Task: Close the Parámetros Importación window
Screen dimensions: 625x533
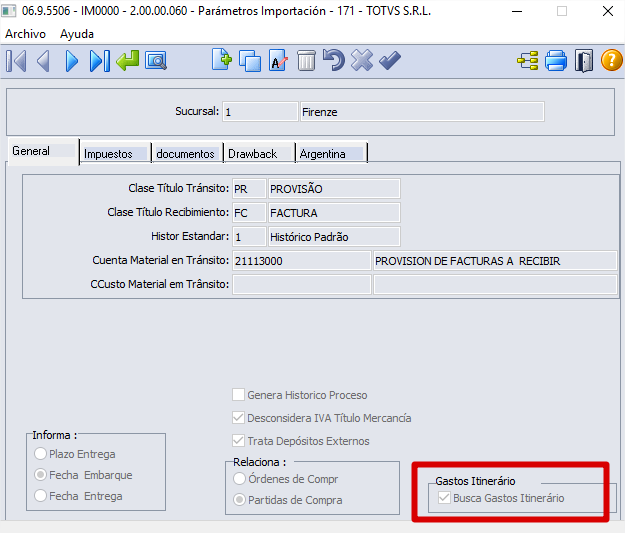Action: tap(607, 11)
